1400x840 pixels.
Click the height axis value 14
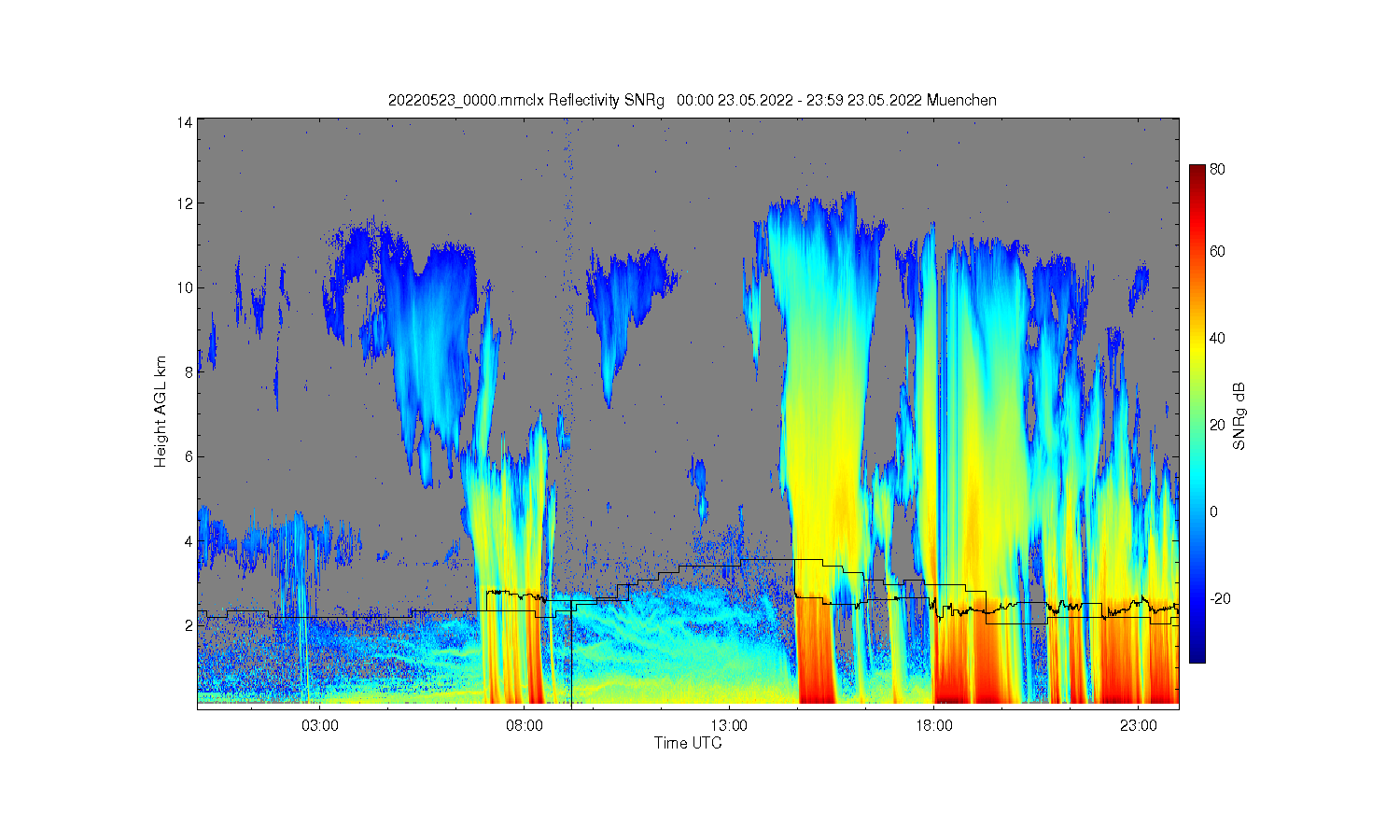coord(186,122)
